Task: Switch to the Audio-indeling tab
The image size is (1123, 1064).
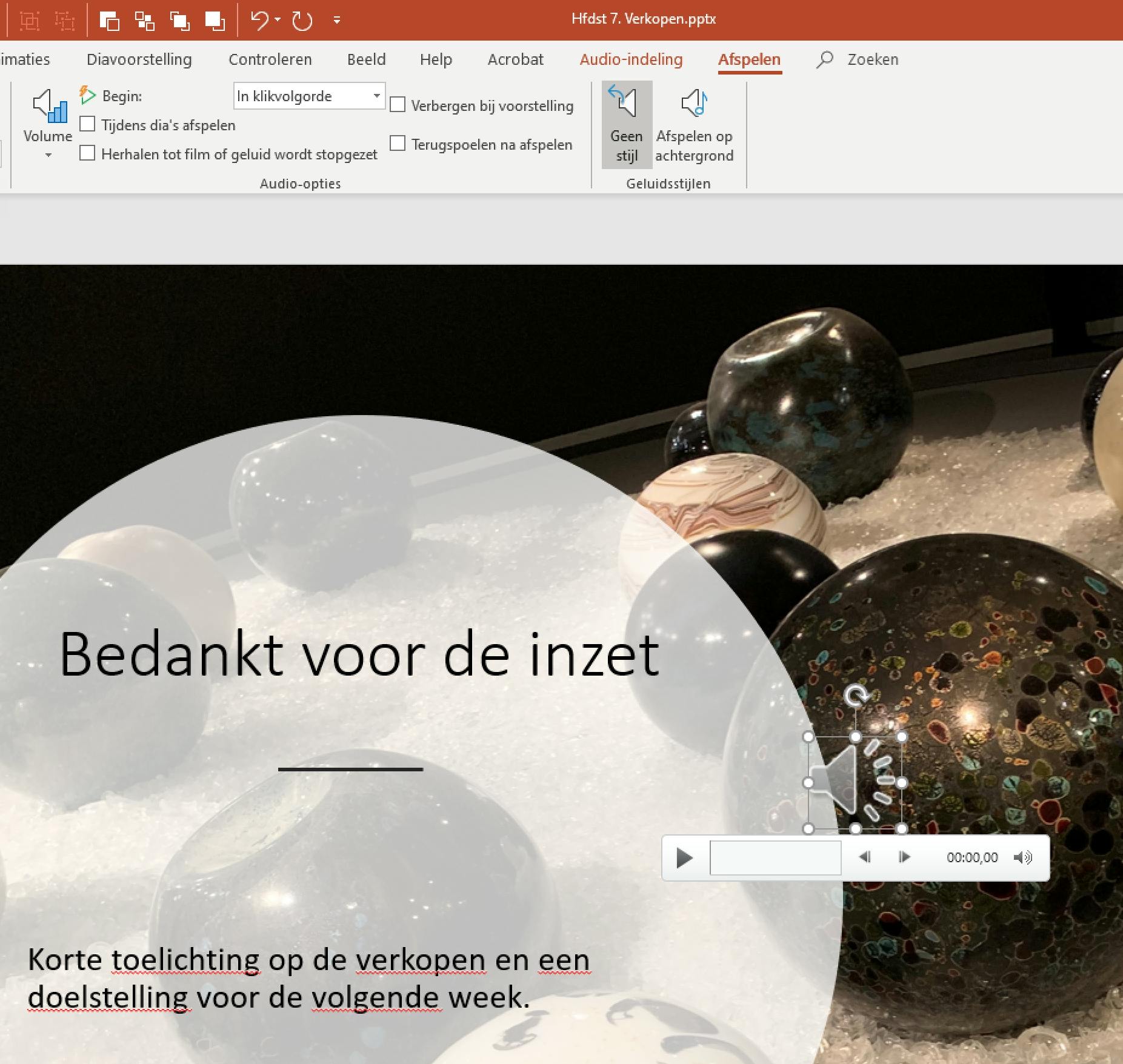Action: click(631, 59)
